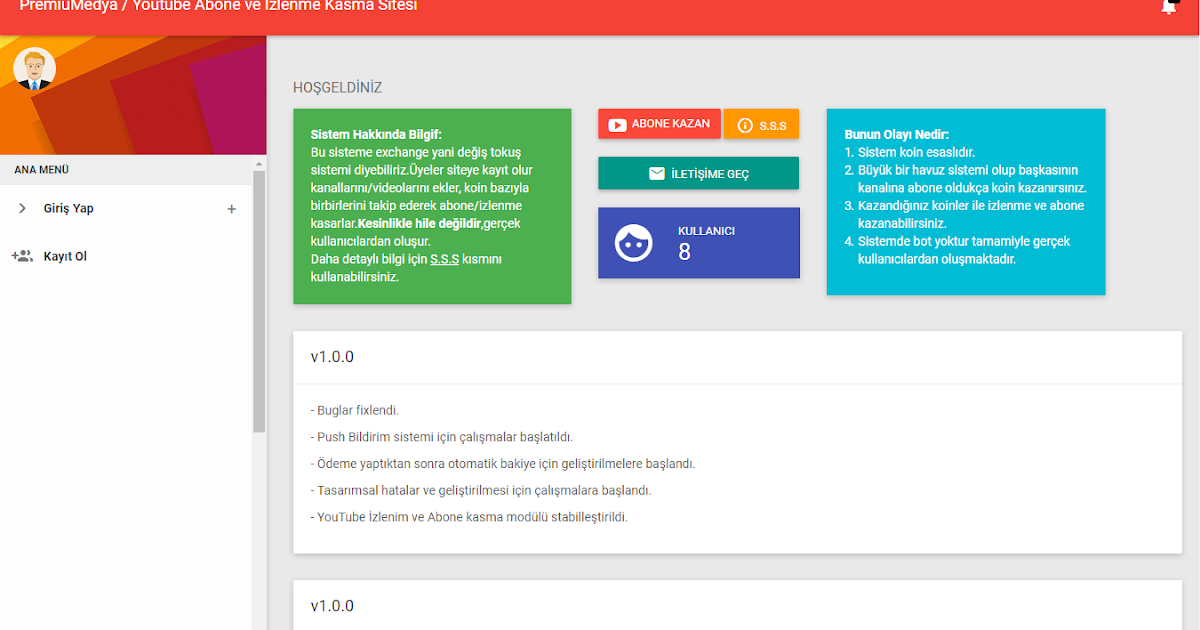Open the Giriş Yap menu item

[126, 208]
